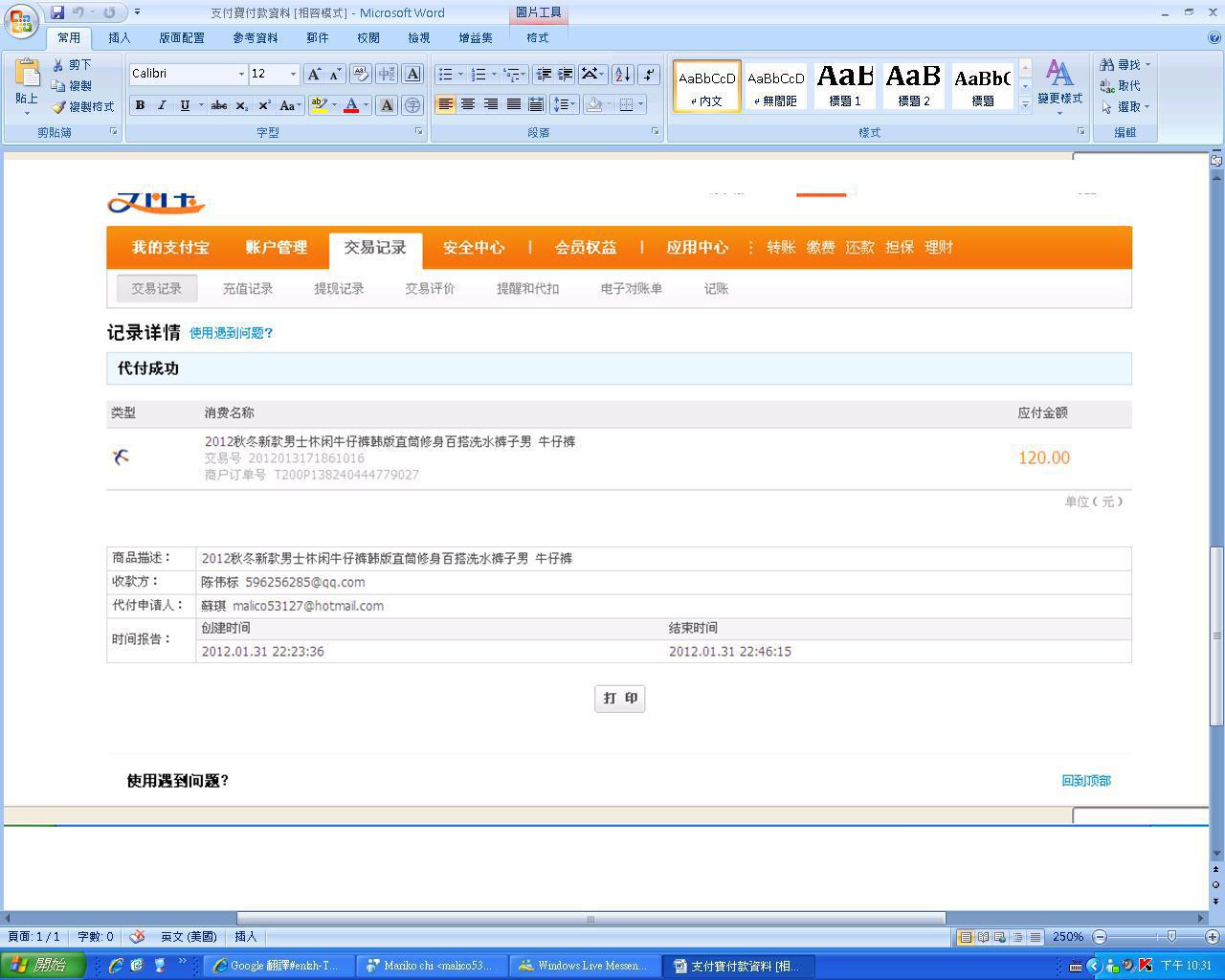Switch to the 插入 (Insert) ribbon tab
The width and height of the screenshot is (1225, 980).
[120, 38]
